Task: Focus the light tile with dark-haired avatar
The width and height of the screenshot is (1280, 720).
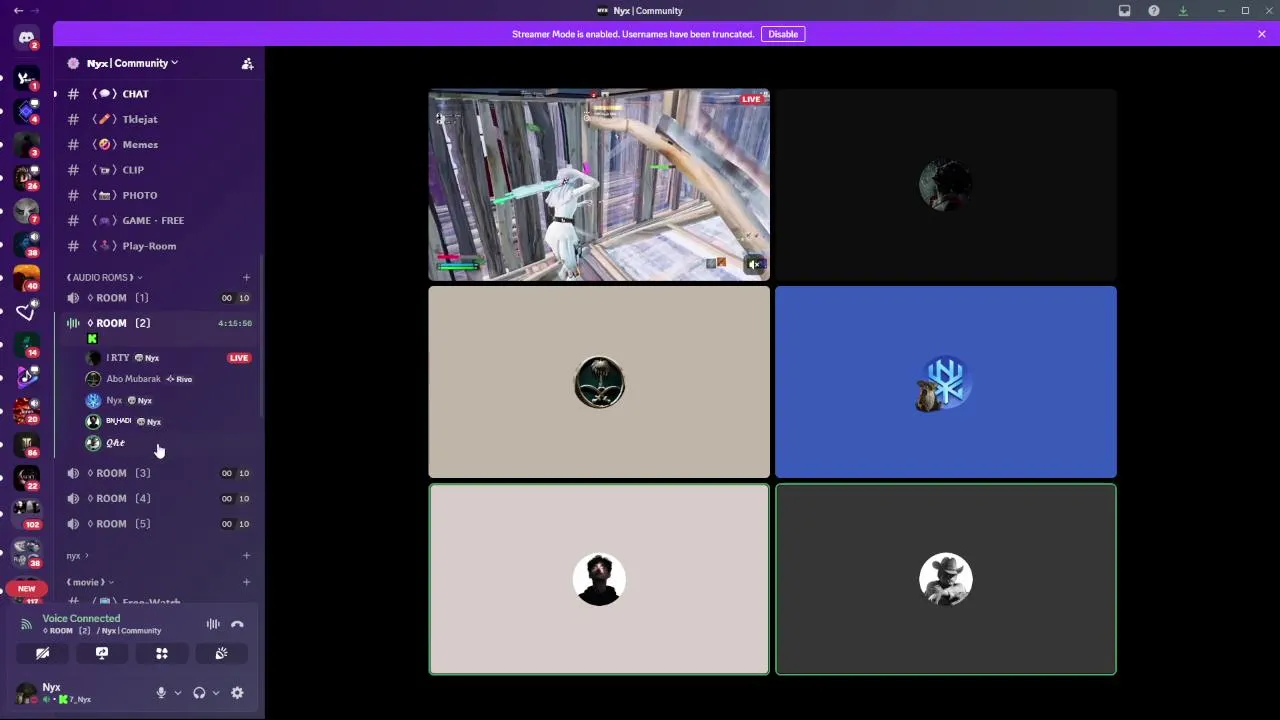Action: point(599,579)
